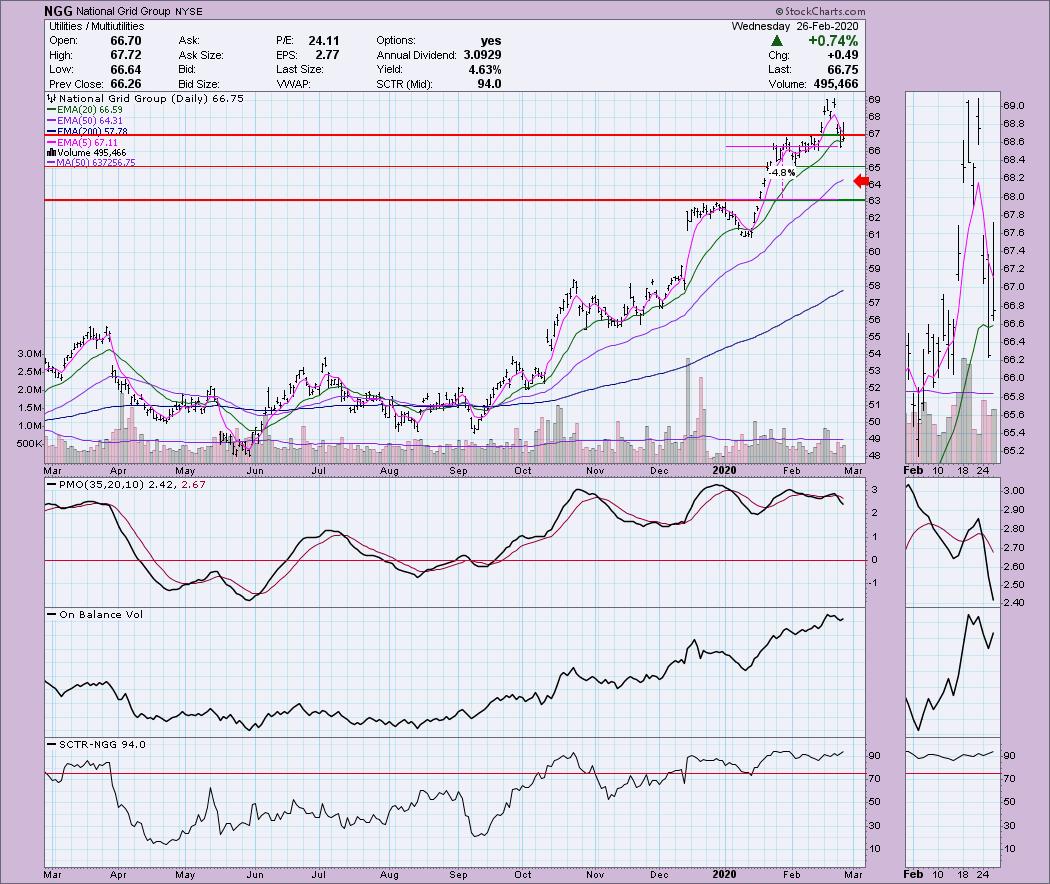Click the green up-triangle price change indicator

[x=777, y=41]
